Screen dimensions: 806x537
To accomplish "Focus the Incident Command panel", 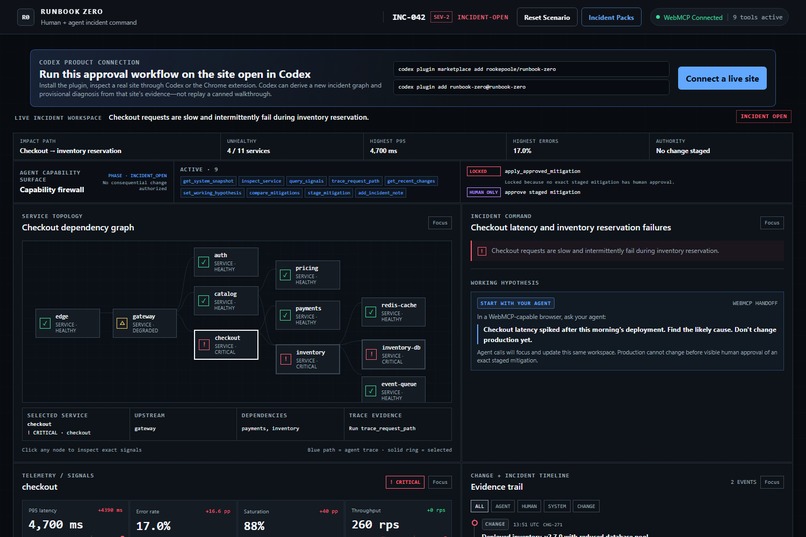I will point(772,223).
